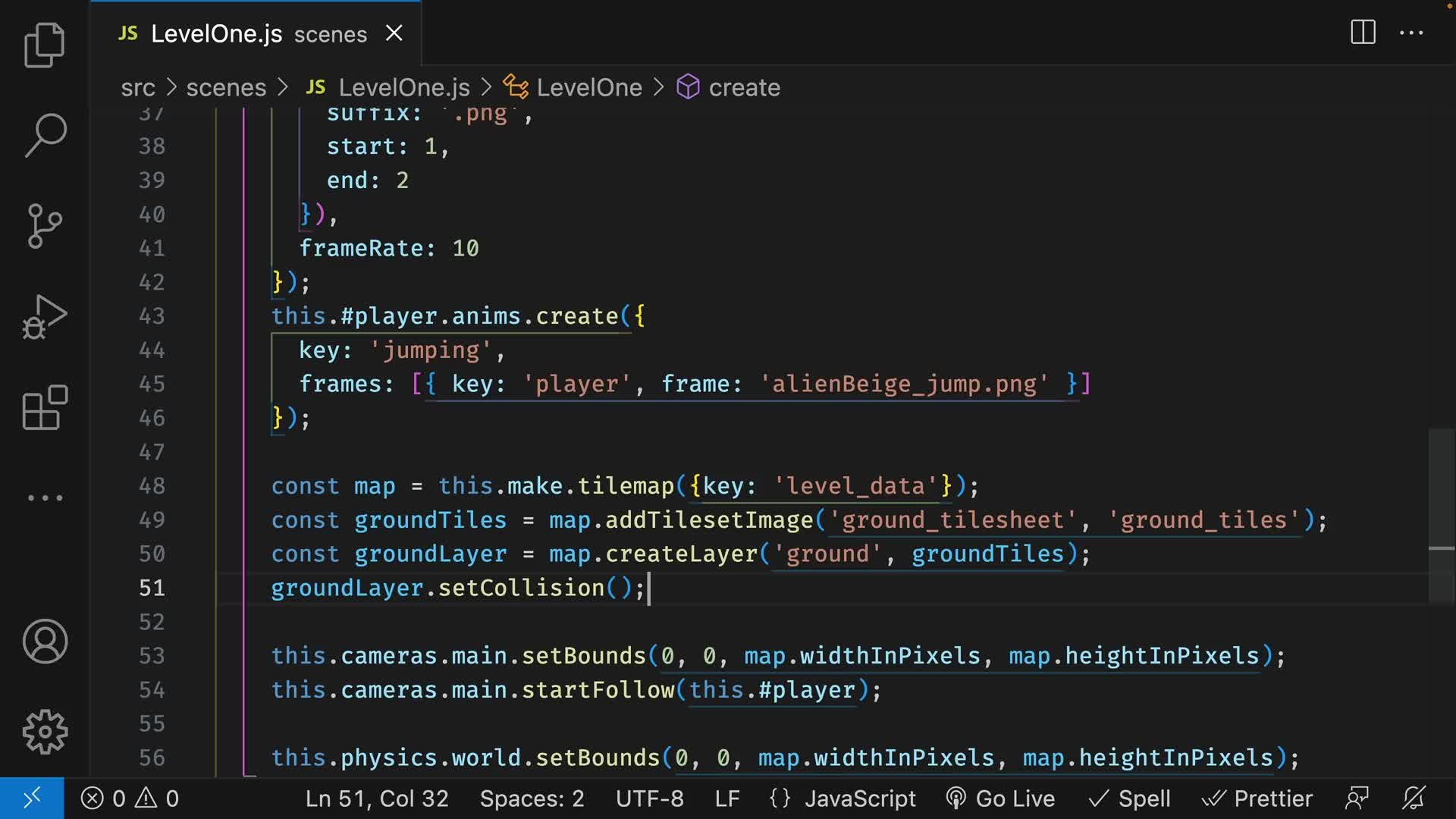
Task: Open the Run and Debug panel
Action: pos(45,317)
